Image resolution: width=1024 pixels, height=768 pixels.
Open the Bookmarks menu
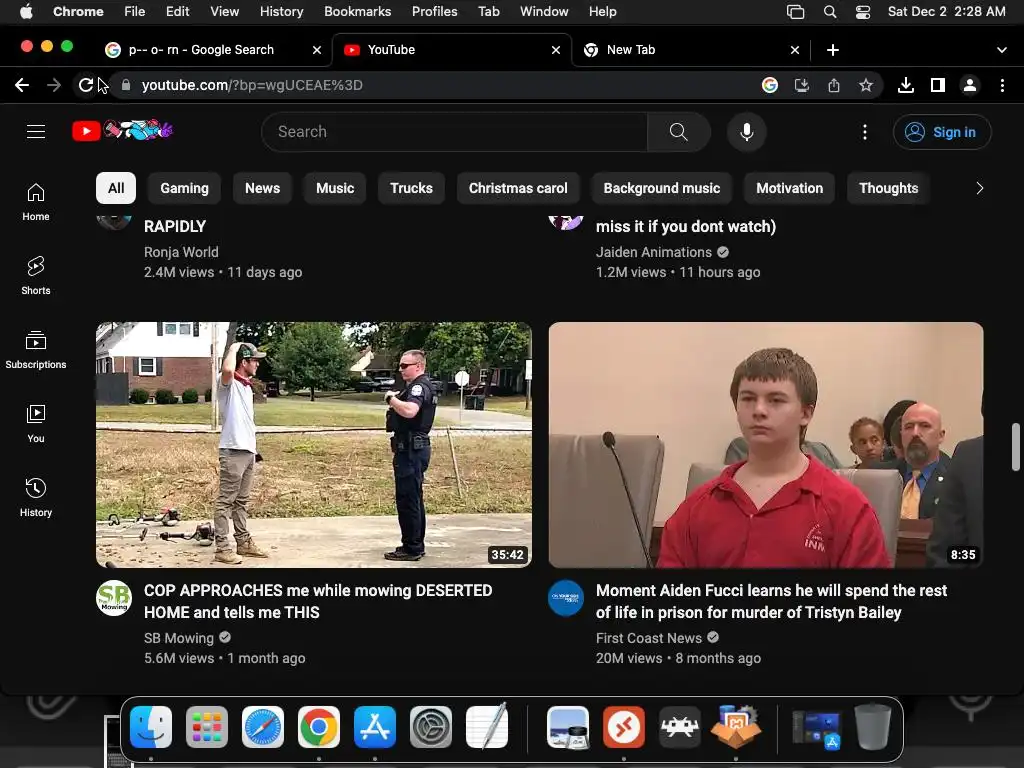pyautogui.click(x=357, y=12)
